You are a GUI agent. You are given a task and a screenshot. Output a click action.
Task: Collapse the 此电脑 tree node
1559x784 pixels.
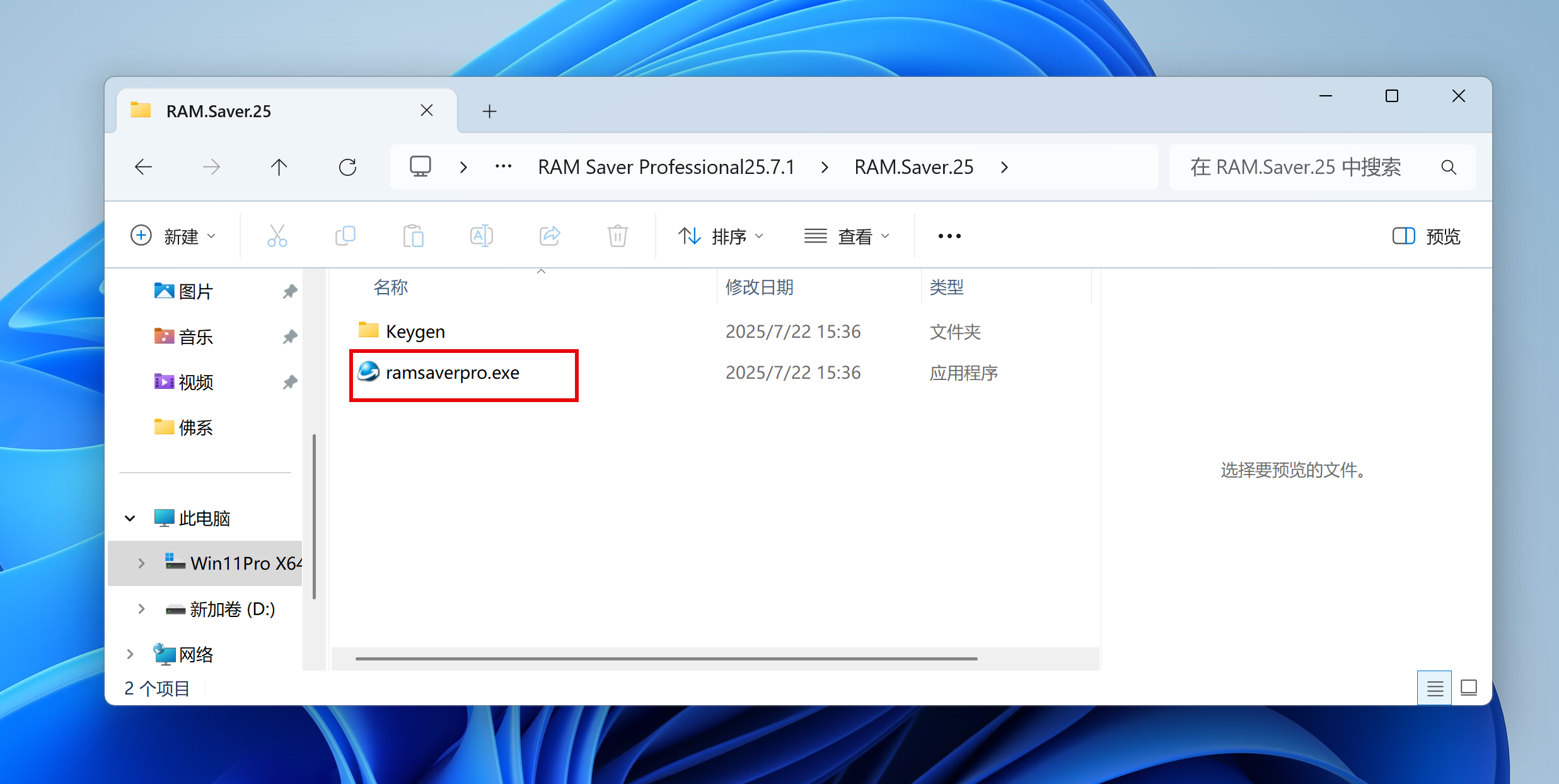tap(130, 519)
